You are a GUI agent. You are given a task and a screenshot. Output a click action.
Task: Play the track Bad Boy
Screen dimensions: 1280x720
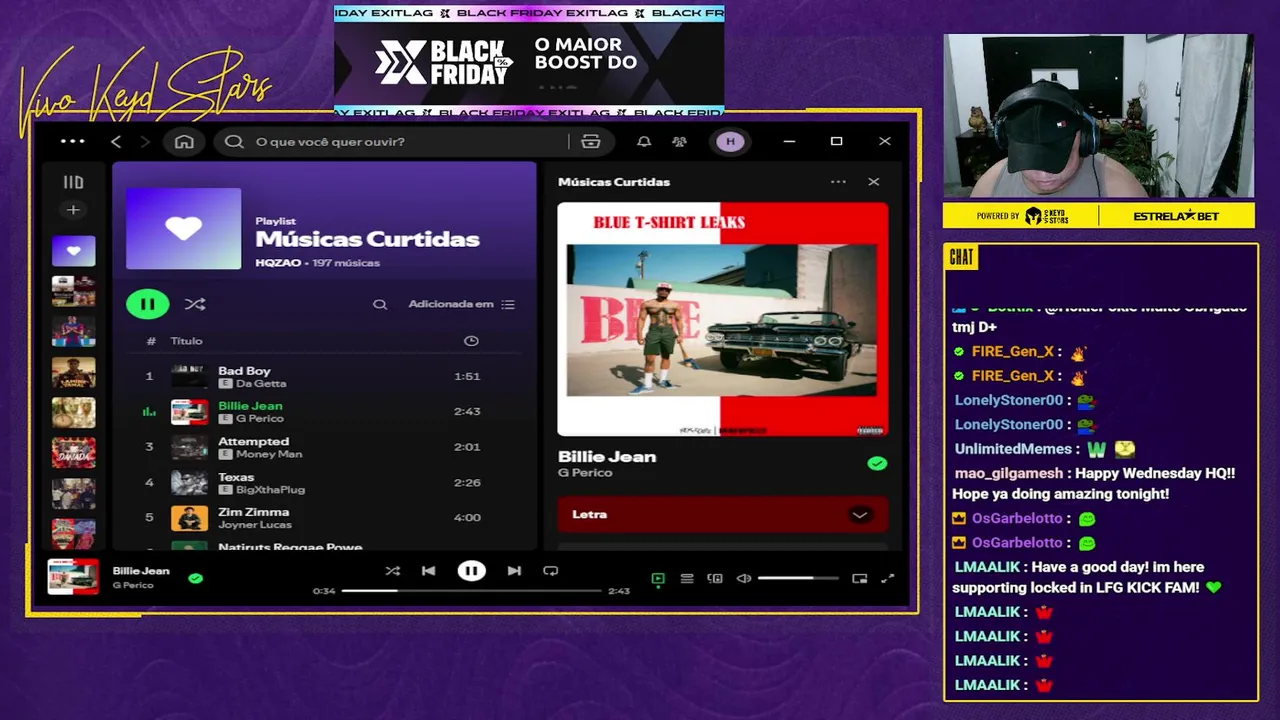(x=324, y=376)
